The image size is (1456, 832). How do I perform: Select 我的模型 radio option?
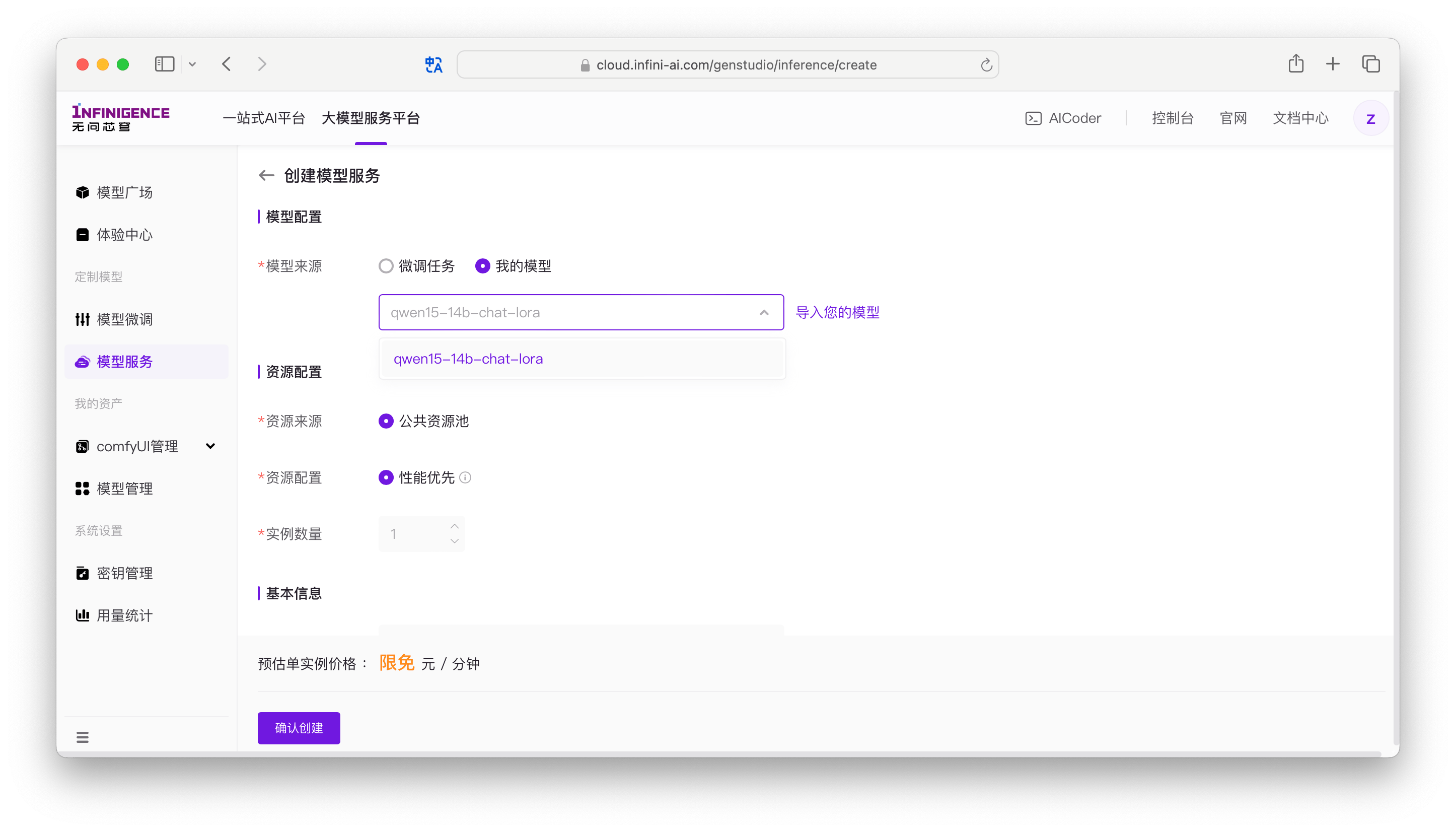coord(483,266)
